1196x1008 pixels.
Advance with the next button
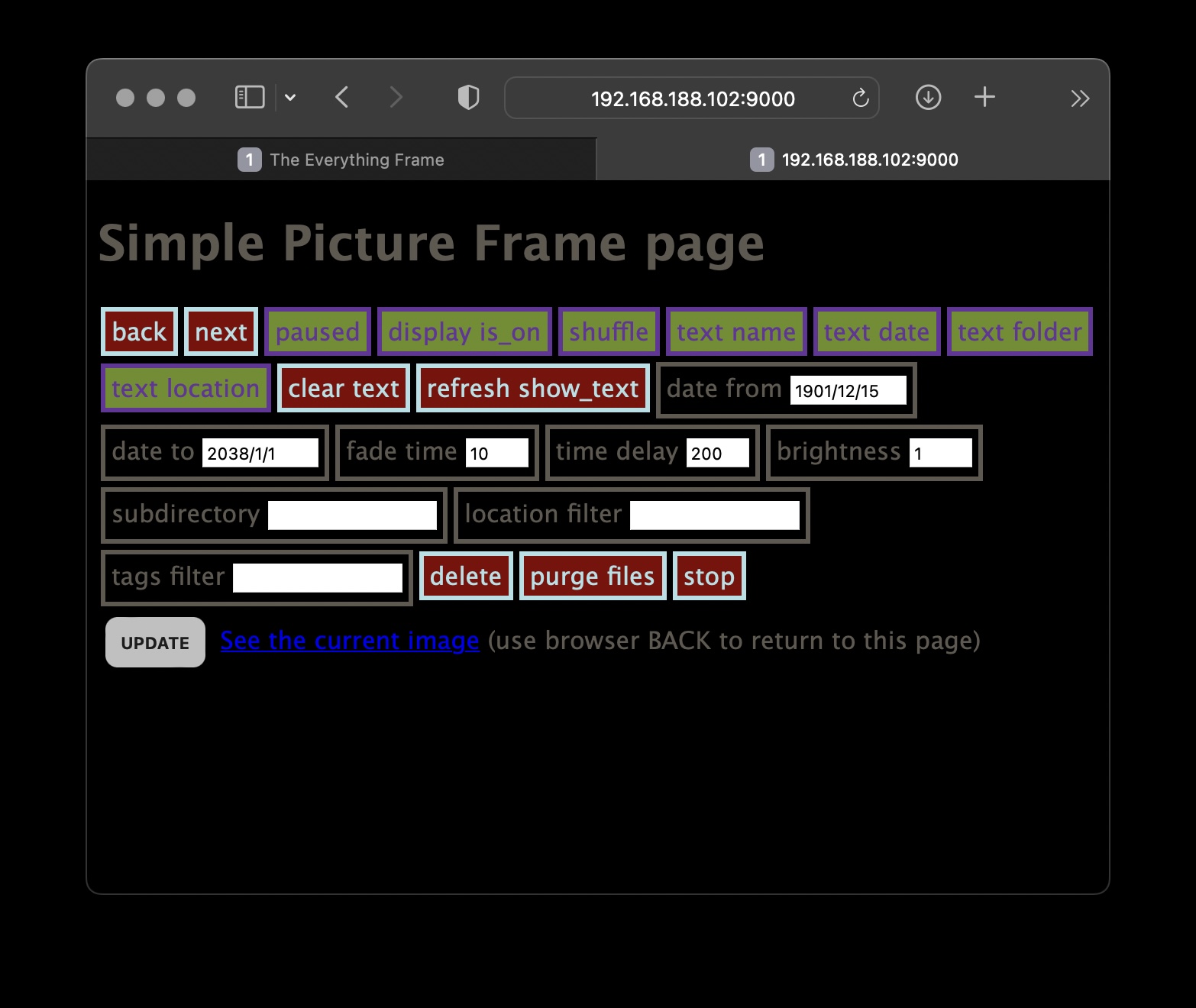[221, 331]
